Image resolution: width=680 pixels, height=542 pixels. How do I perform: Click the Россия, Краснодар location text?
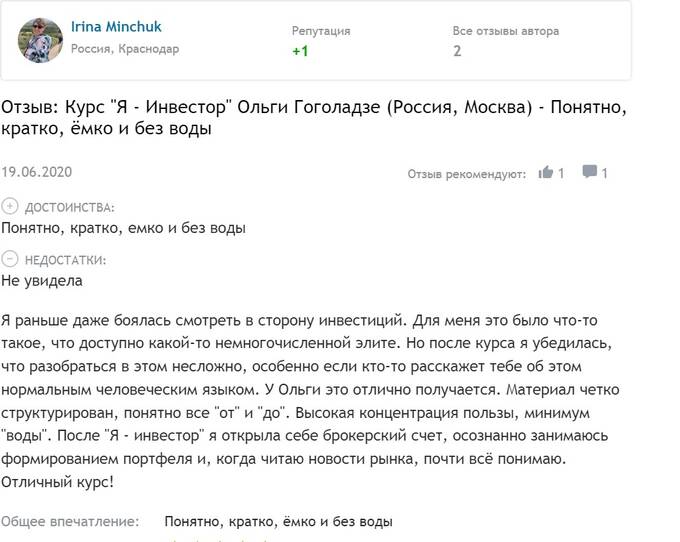(125, 49)
